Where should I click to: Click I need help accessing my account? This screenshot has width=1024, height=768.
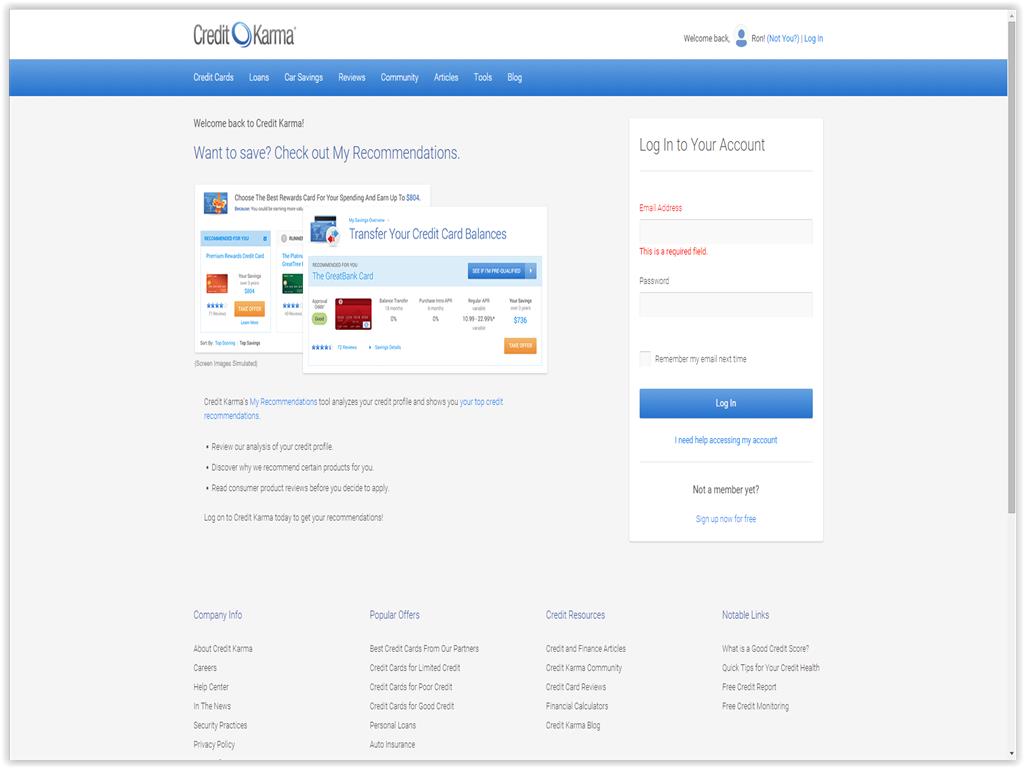[725, 440]
